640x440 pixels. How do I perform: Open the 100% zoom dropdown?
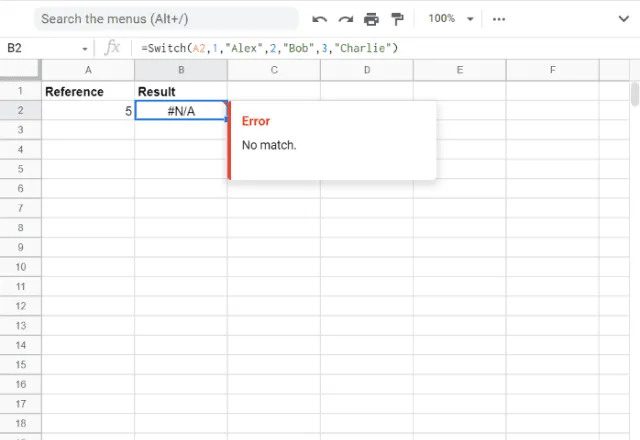click(x=448, y=19)
